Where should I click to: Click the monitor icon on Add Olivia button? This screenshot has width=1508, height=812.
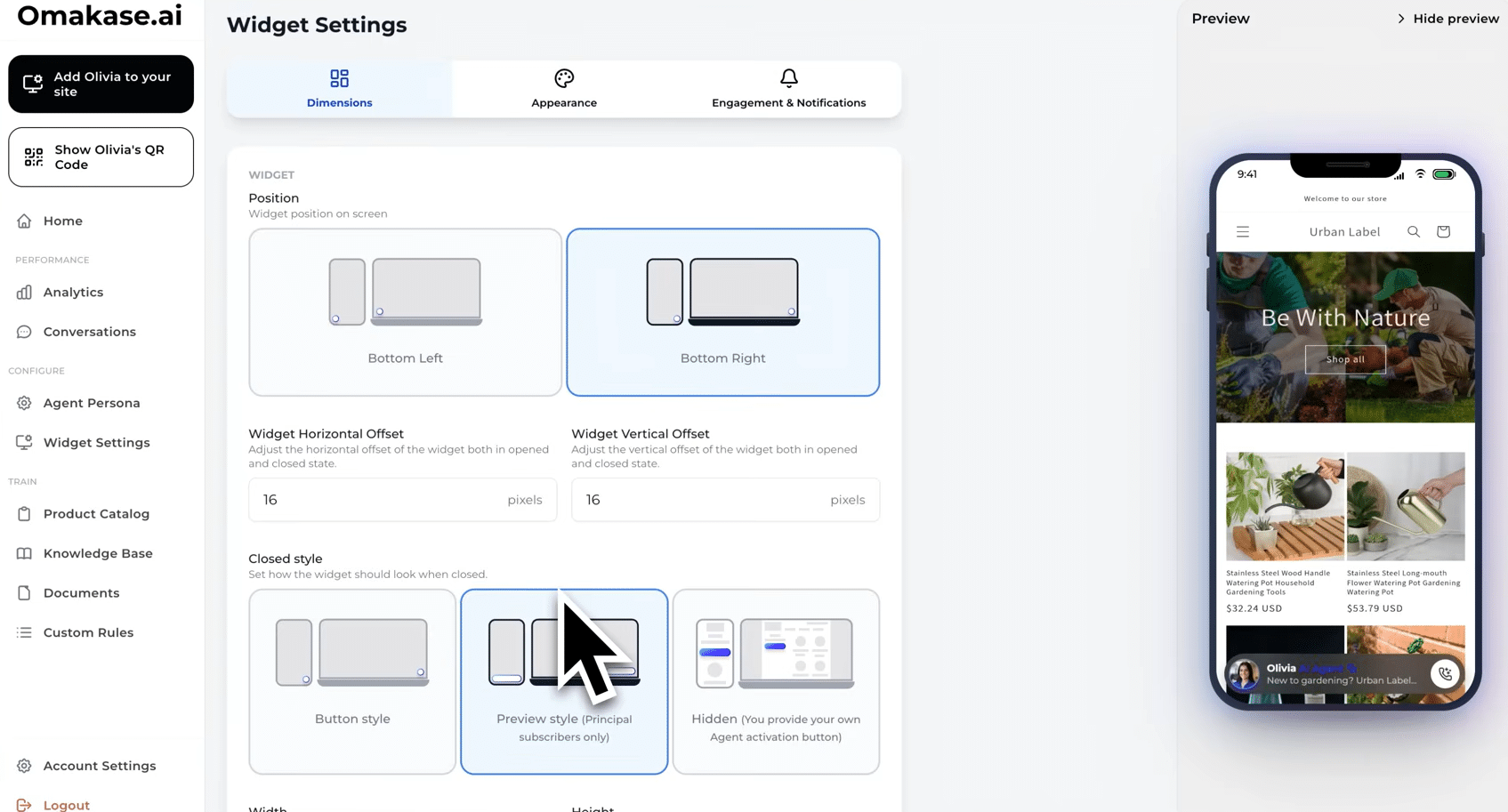click(33, 84)
